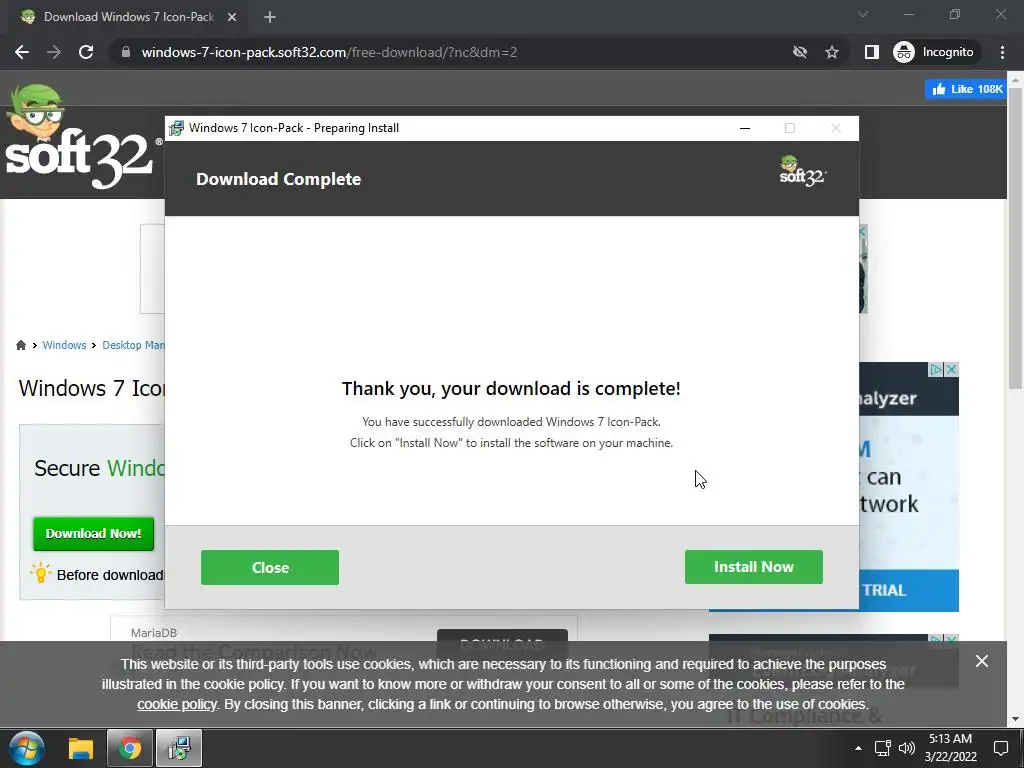1024x768 pixels.
Task: Close the analyzer ad with X
Action: (952, 370)
